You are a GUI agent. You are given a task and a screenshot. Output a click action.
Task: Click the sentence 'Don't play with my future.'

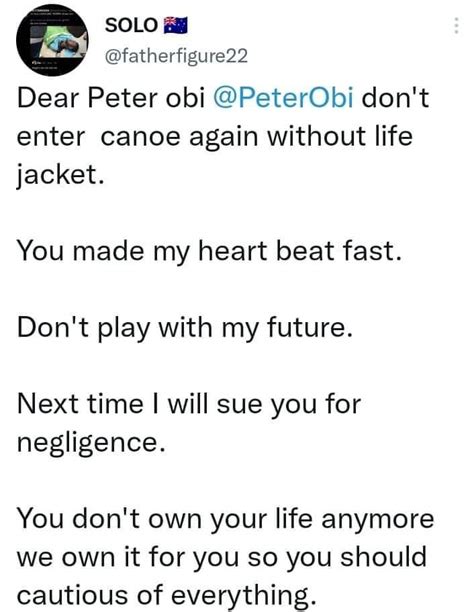click(x=185, y=327)
